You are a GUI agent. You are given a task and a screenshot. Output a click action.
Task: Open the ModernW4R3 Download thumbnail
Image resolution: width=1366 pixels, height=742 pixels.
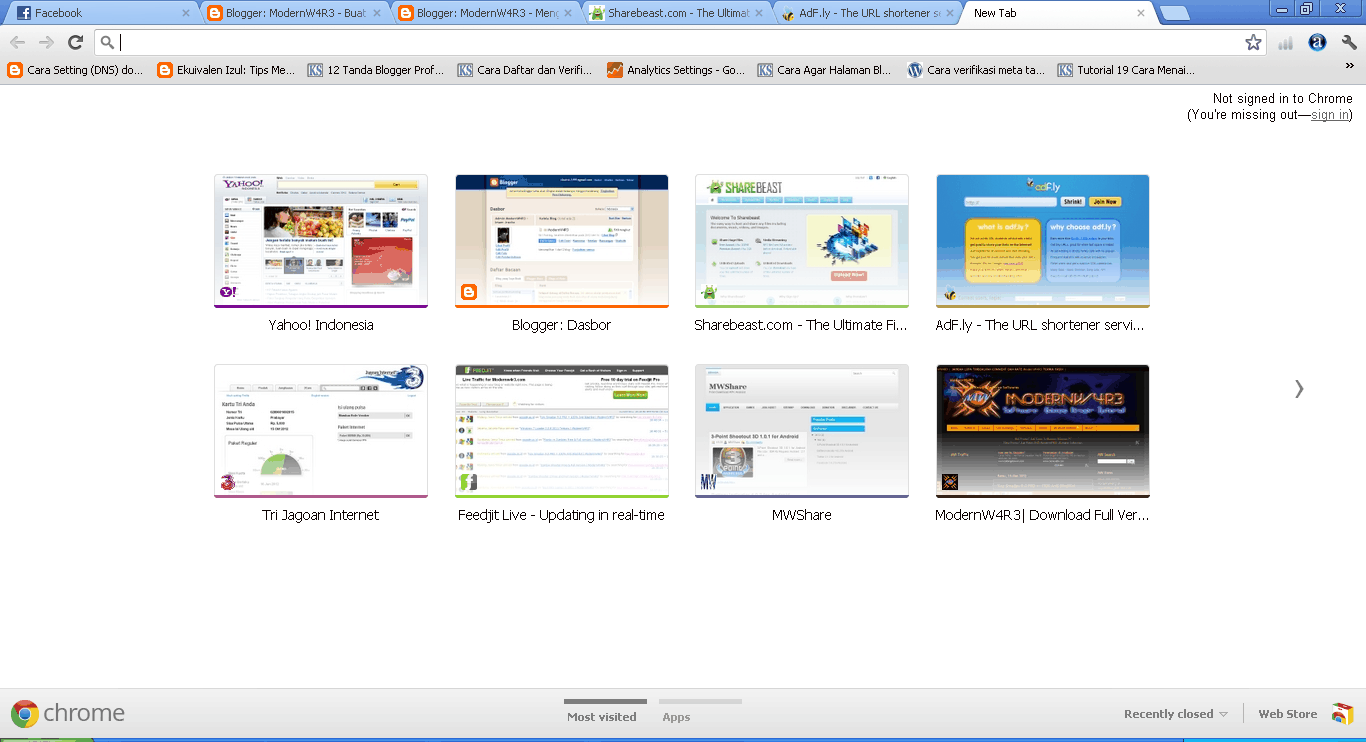pyautogui.click(x=1043, y=431)
